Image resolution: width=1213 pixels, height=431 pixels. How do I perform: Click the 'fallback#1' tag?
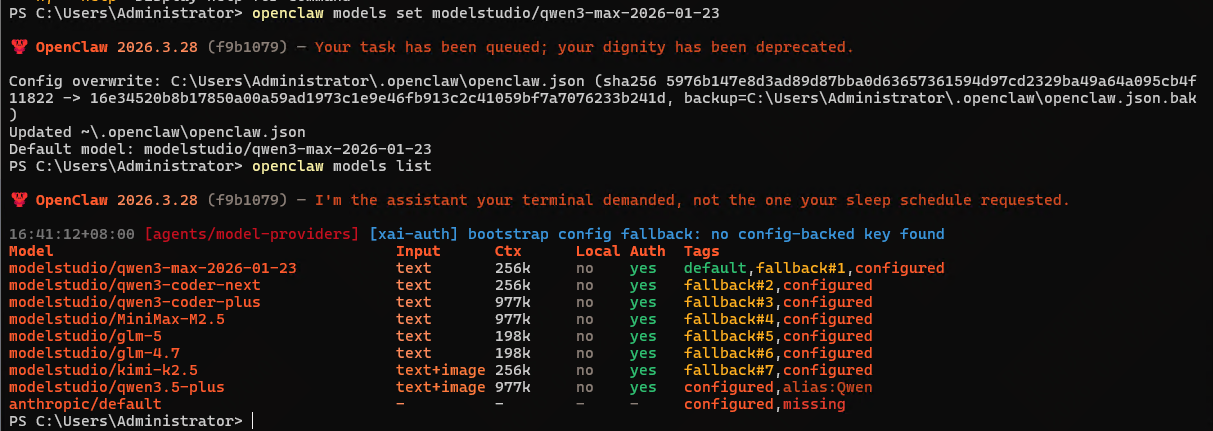(801, 268)
